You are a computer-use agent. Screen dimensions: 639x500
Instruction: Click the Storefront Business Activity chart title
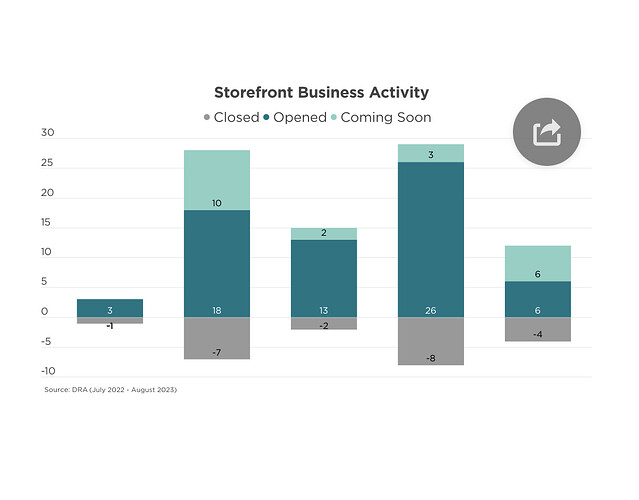pyautogui.click(x=321, y=93)
